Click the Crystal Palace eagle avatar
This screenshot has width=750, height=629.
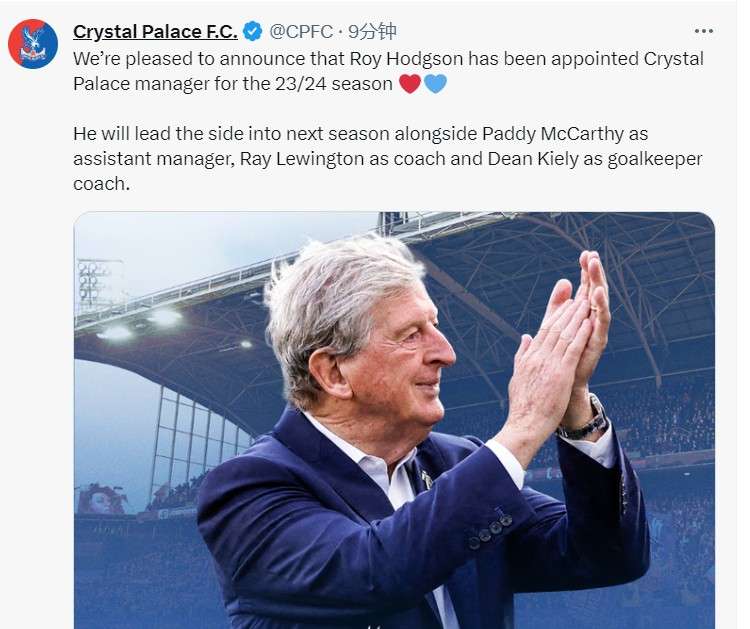pos(33,44)
